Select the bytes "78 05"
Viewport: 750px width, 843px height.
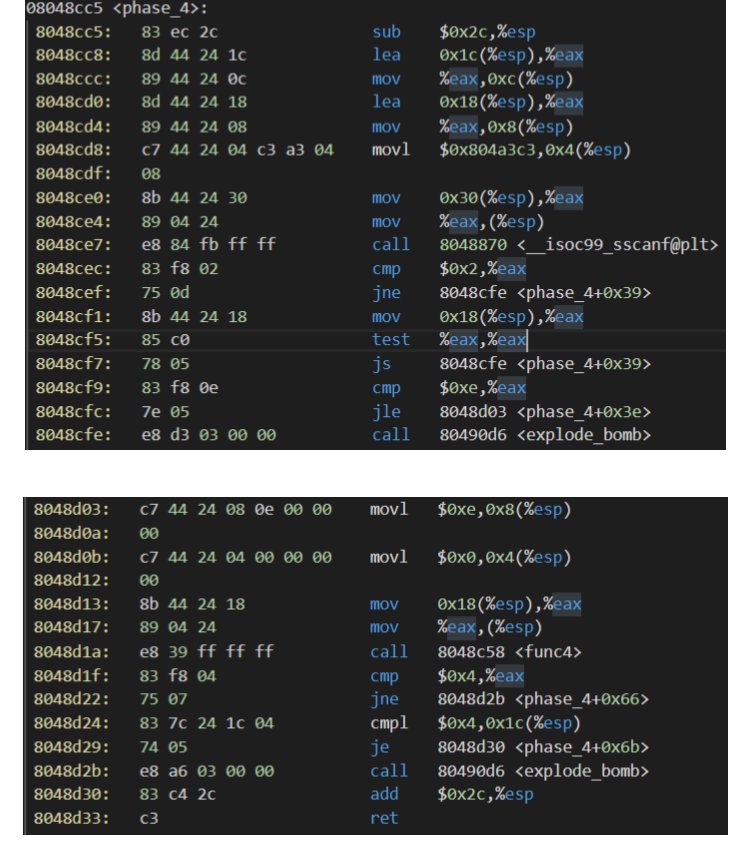coord(166,364)
